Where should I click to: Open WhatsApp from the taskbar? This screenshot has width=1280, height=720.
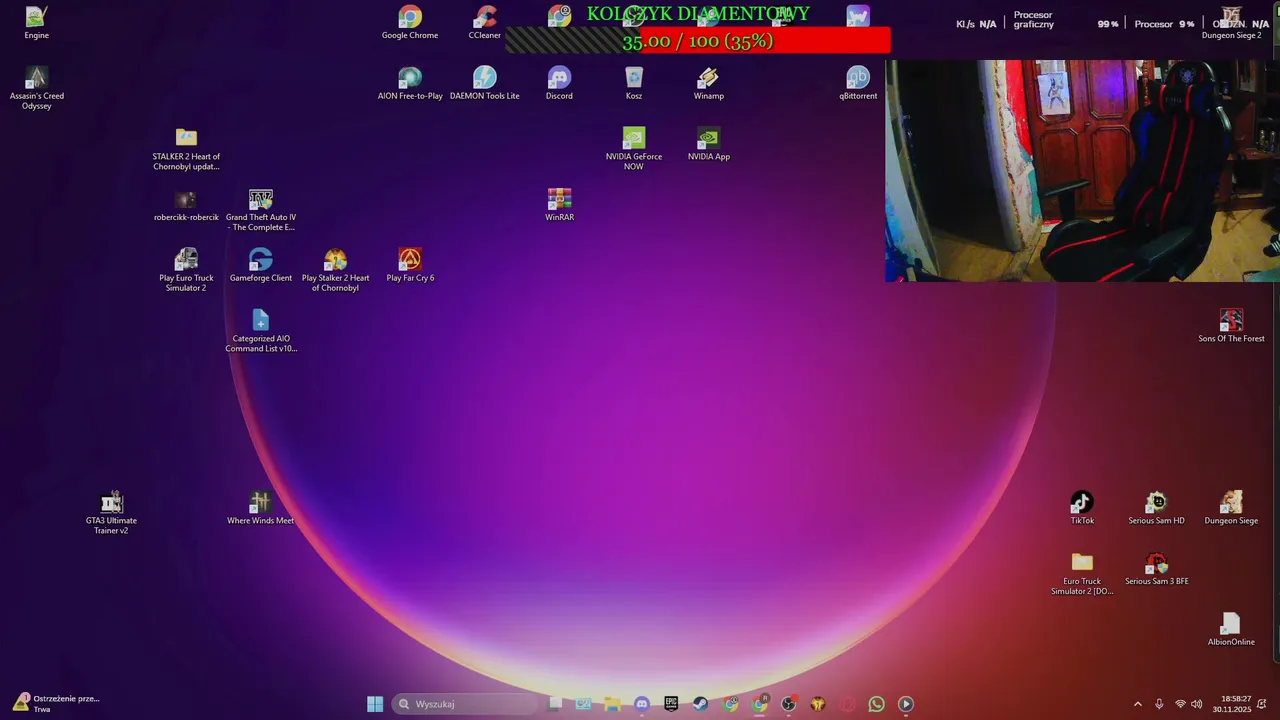click(x=876, y=704)
